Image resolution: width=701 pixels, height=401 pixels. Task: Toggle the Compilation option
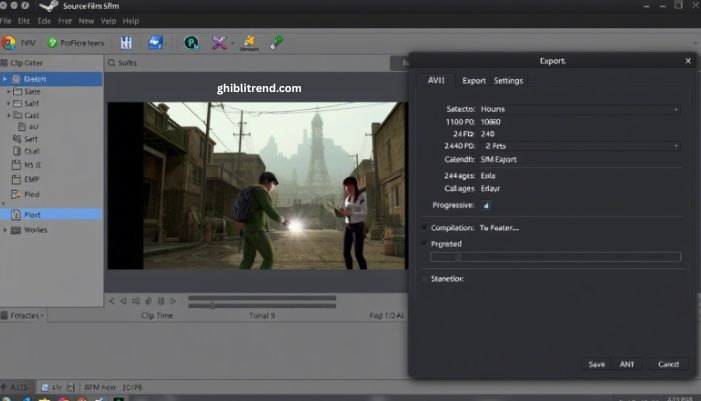(424, 228)
